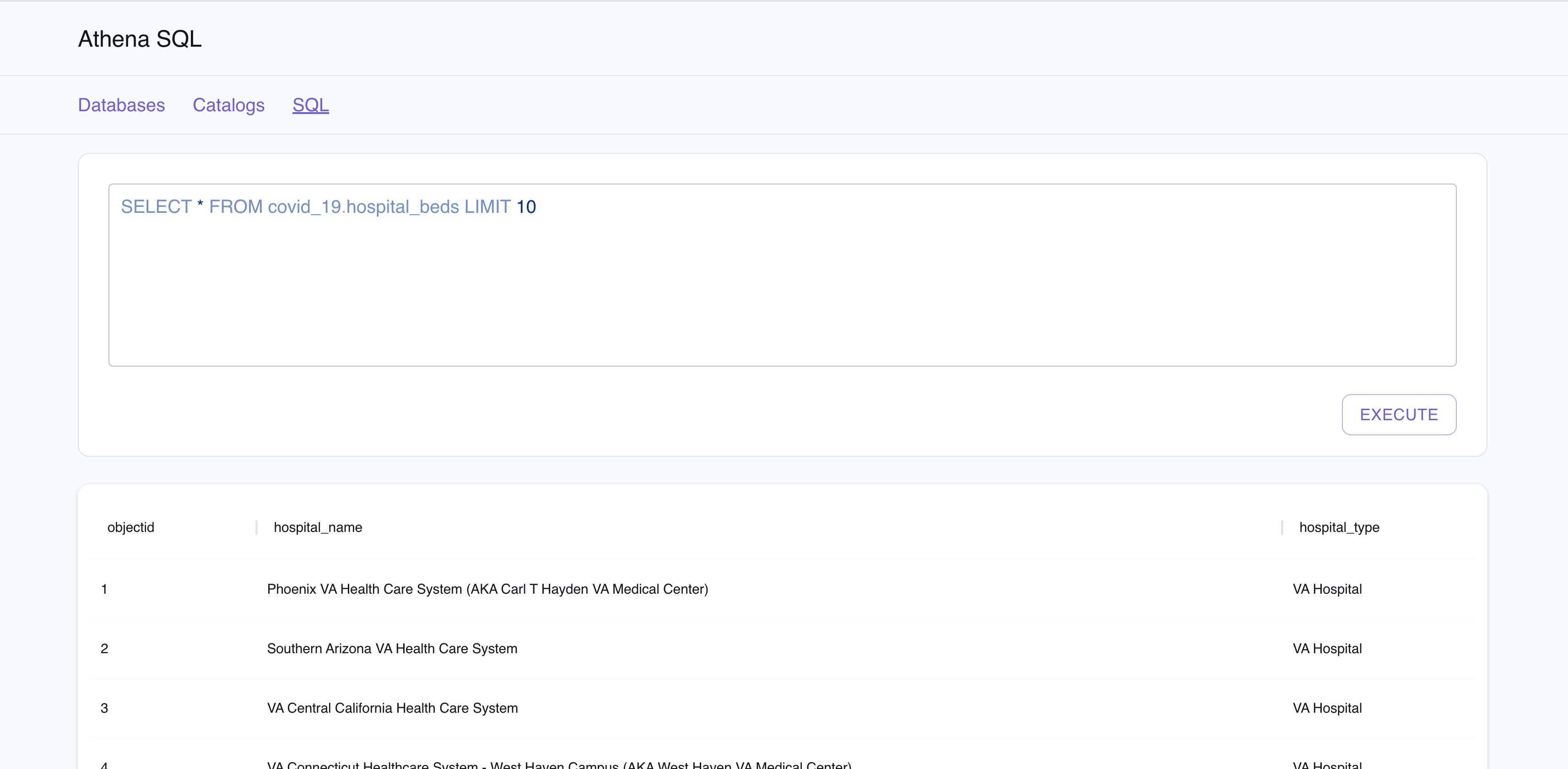Click VA Hospital cell in Central California row
Image resolution: width=1568 pixels, height=769 pixels.
[x=1327, y=708]
